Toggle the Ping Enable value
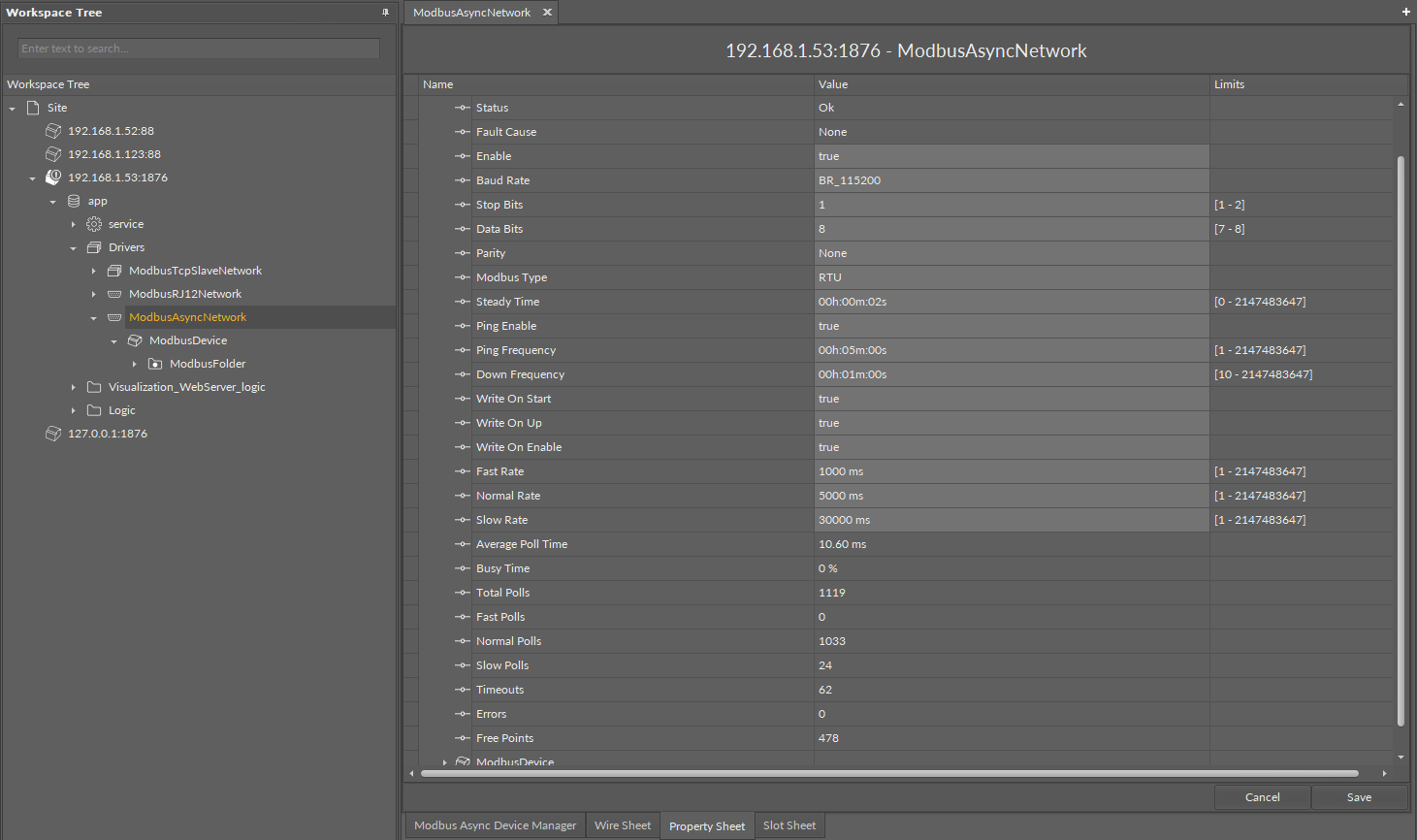Viewport: 1417px width, 840px height. (1011, 326)
